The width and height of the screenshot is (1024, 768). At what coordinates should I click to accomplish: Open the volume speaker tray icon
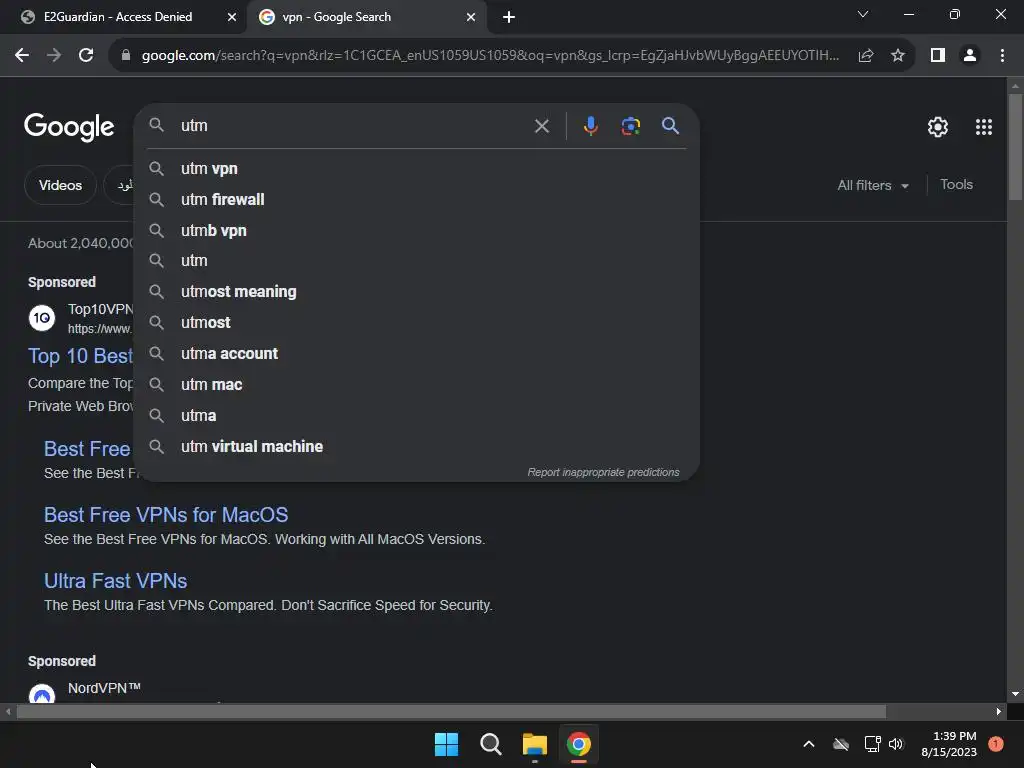[896, 744]
